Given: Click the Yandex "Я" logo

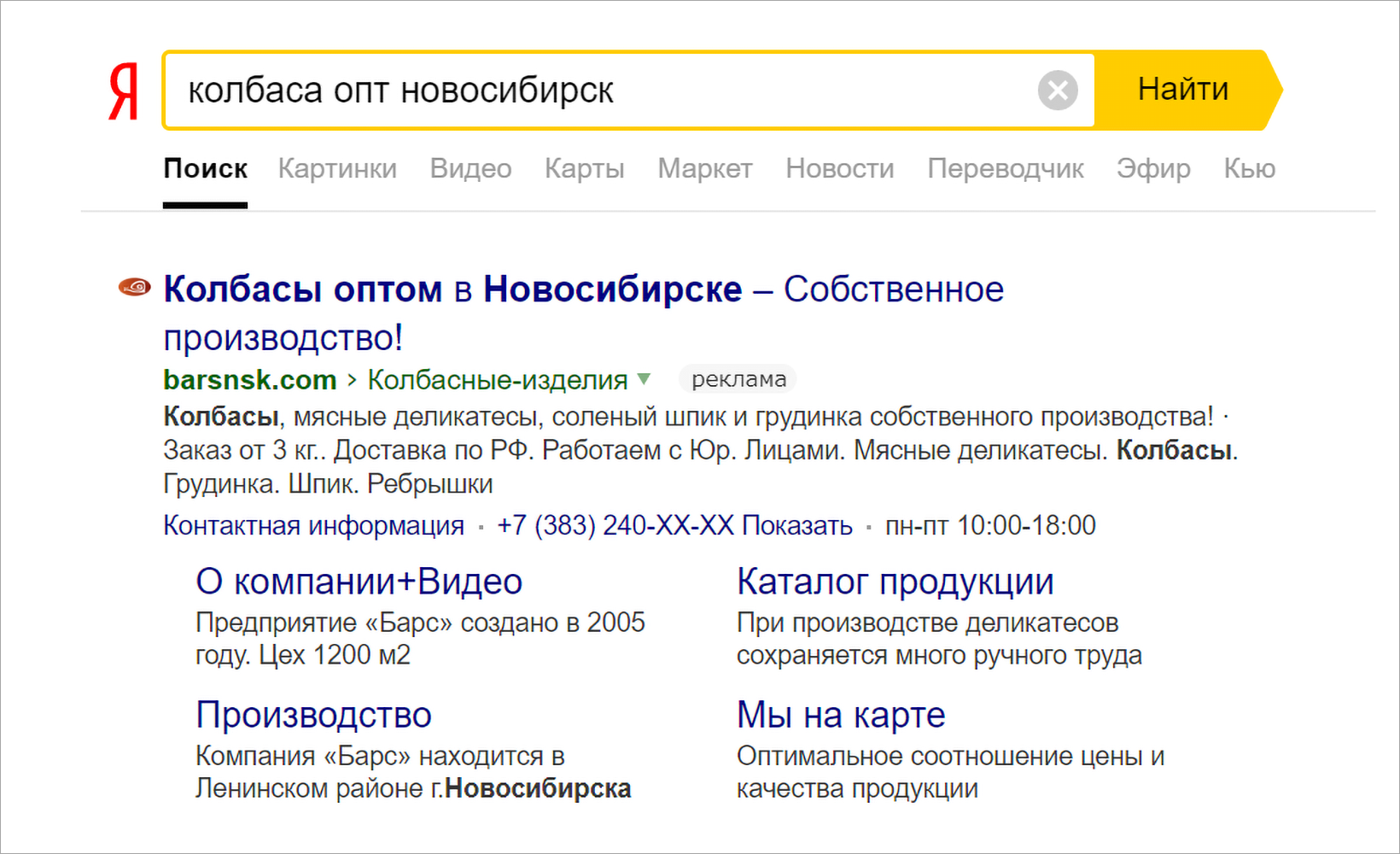Looking at the screenshot, I should [124, 92].
